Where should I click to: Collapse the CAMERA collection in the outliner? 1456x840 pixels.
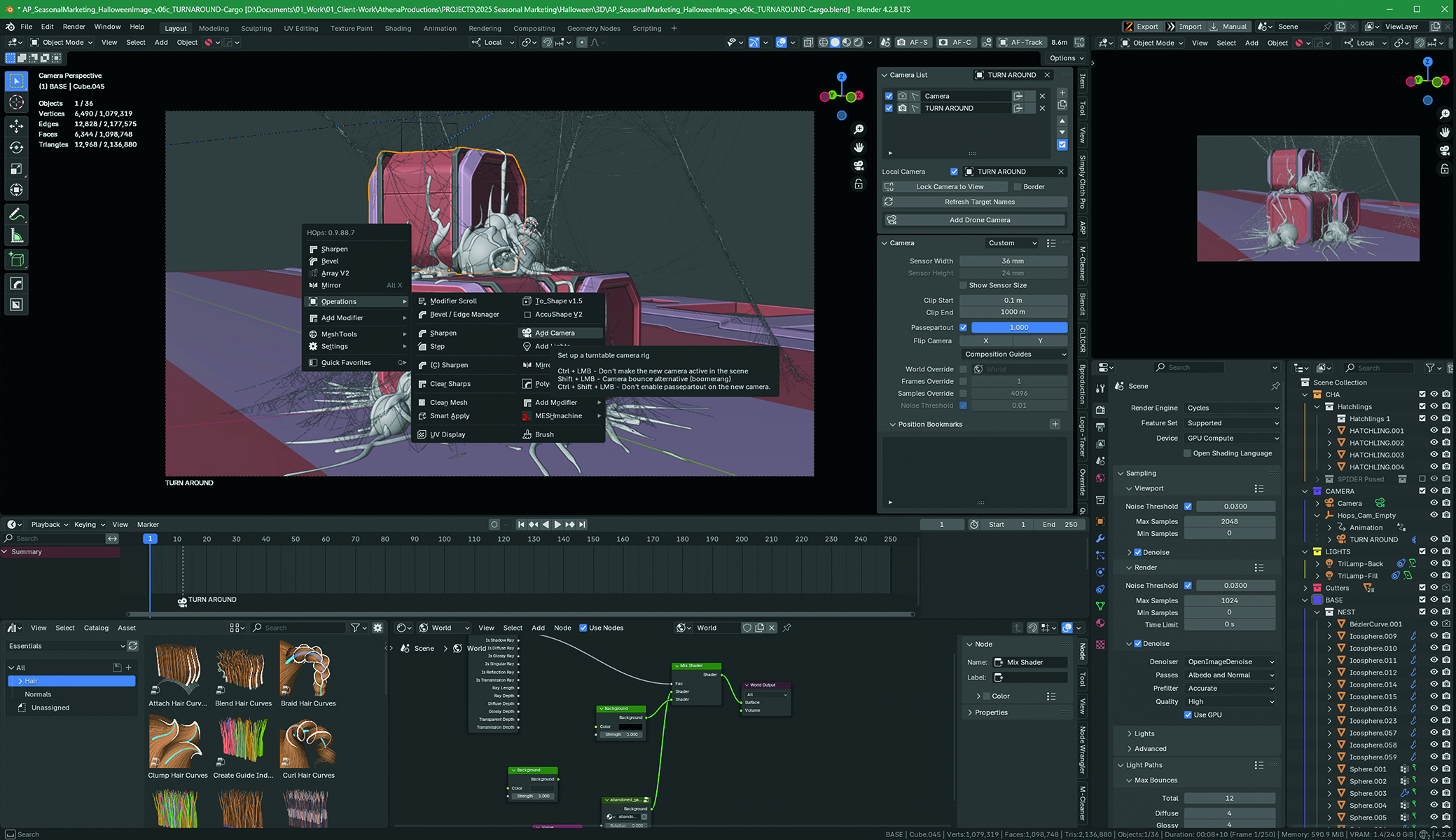coord(1305,491)
